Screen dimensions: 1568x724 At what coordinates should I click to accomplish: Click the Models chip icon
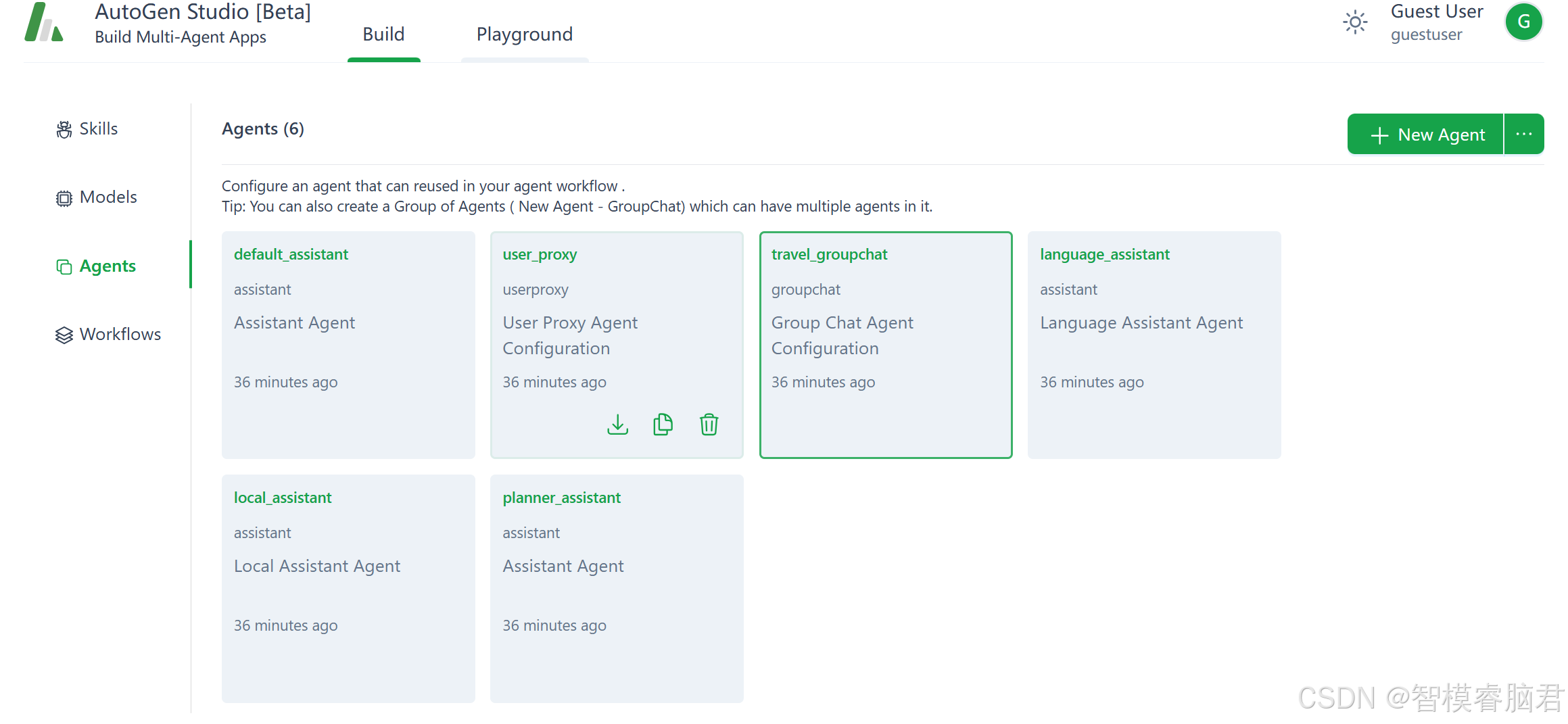point(64,198)
